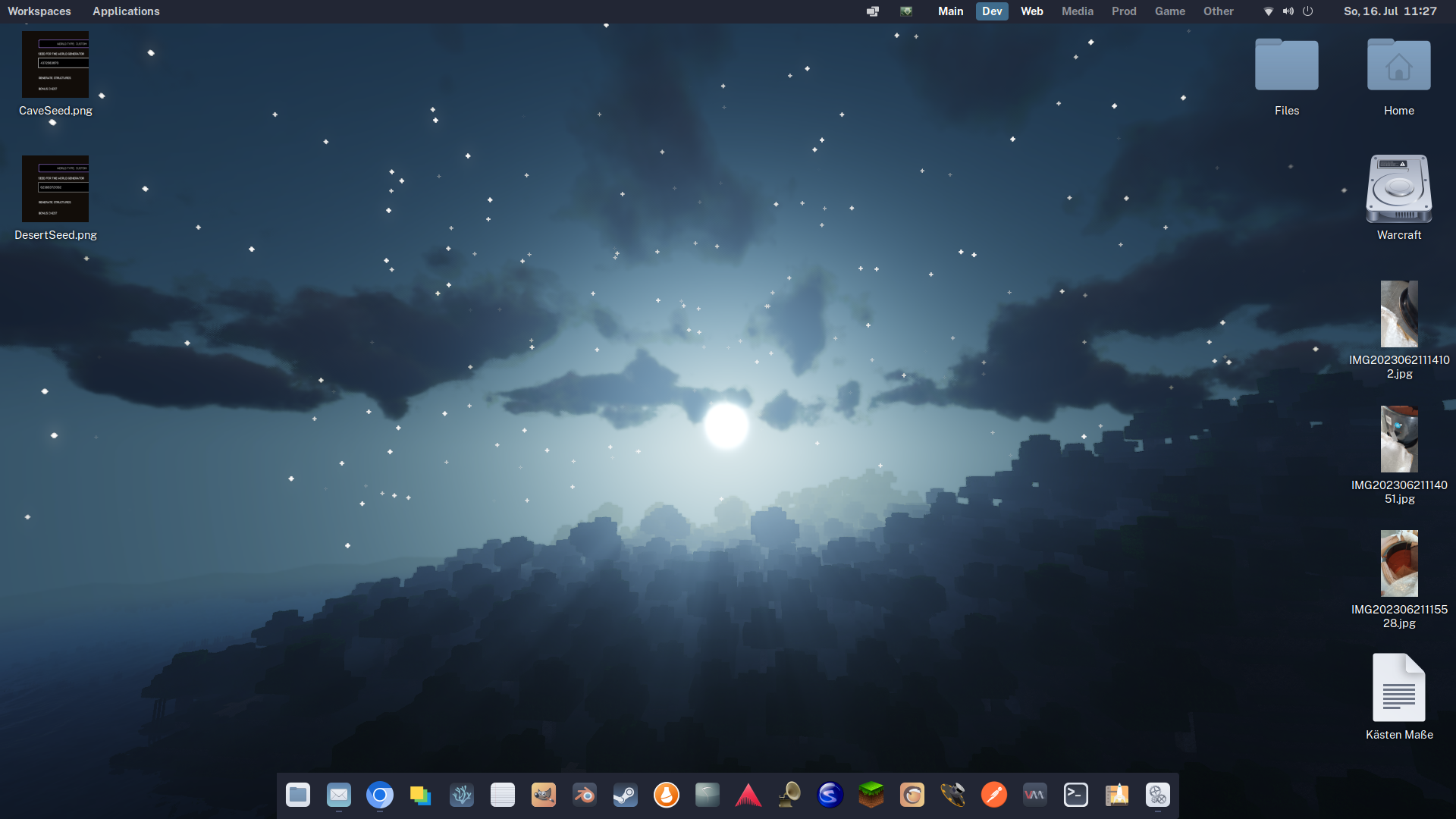The height and width of the screenshot is (819, 1456).
Task: Launch the terminal from the dock
Action: point(1075,795)
